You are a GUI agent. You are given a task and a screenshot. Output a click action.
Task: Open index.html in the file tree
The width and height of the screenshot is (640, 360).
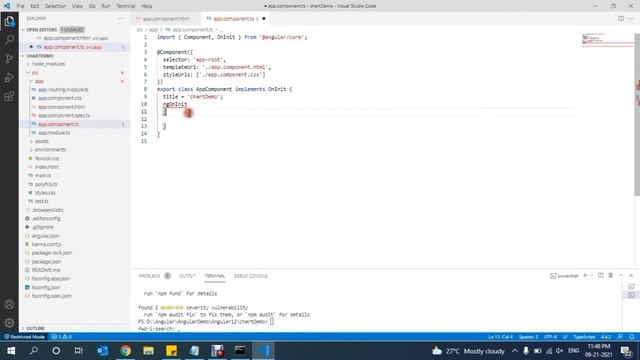(x=47, y=167)
